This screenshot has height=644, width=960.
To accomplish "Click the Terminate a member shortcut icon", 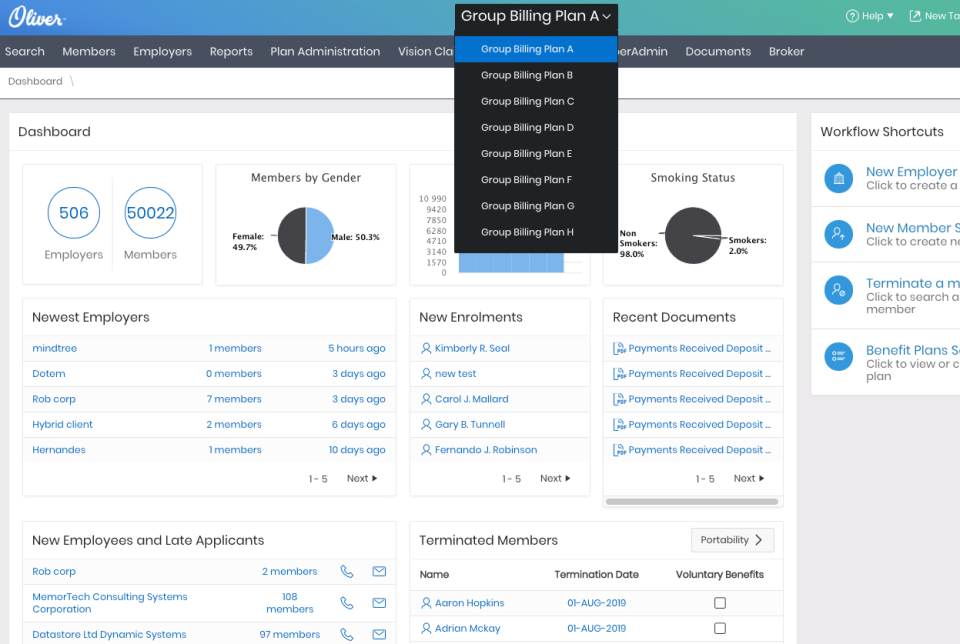I will tap(838, 290).
